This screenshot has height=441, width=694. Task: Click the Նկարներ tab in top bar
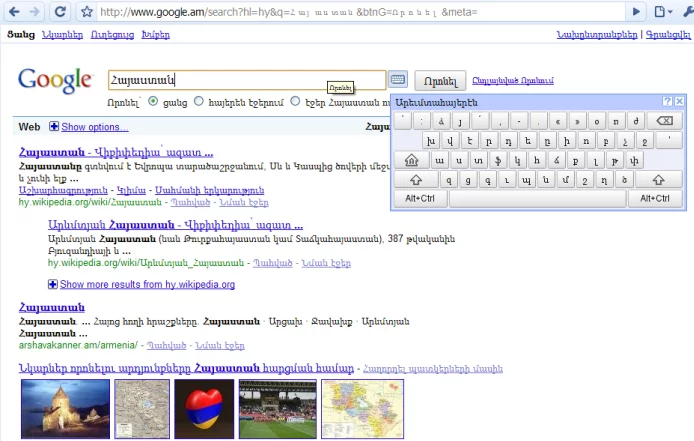[62, 35]
